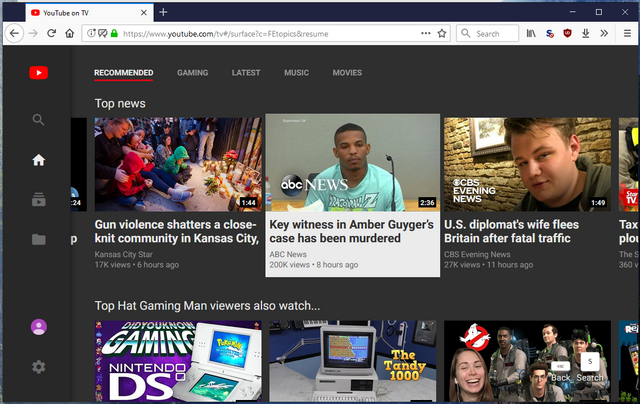Open The Tandy 1000 video thumbnail
The image size is (640, 404).
(x=353, y=361)
